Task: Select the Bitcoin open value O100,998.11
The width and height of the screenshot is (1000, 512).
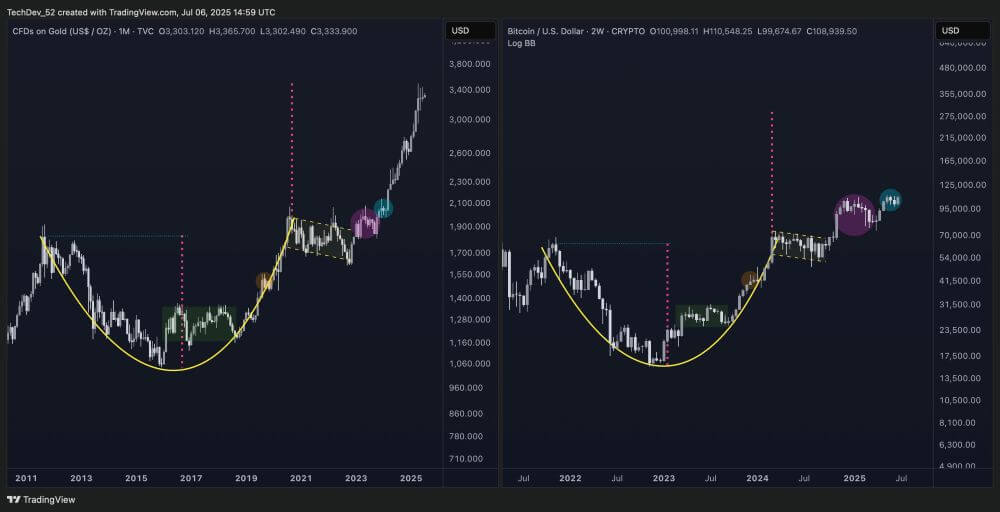Action: 673,31
